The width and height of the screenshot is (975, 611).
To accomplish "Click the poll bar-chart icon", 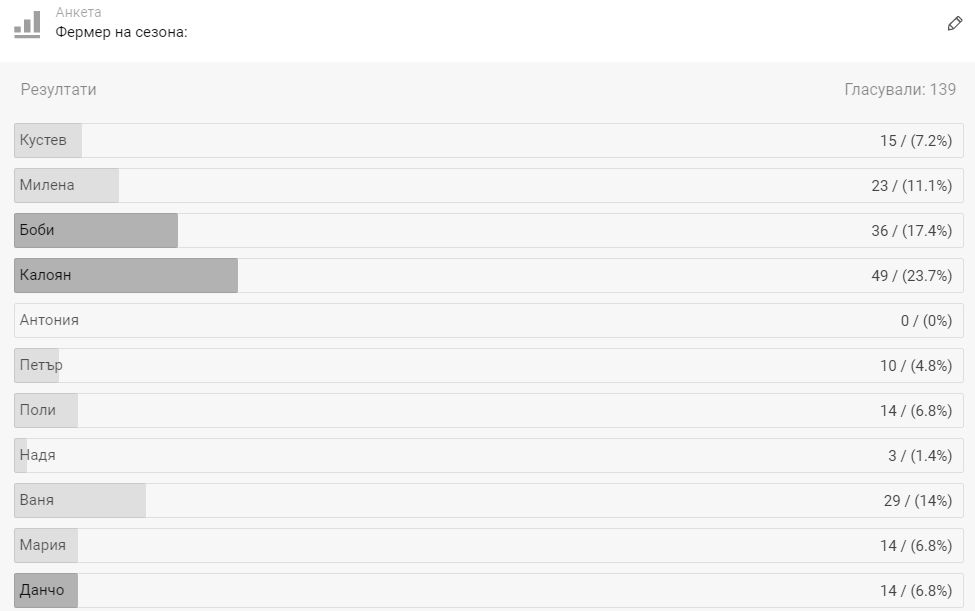I will (x=27, y=25).
